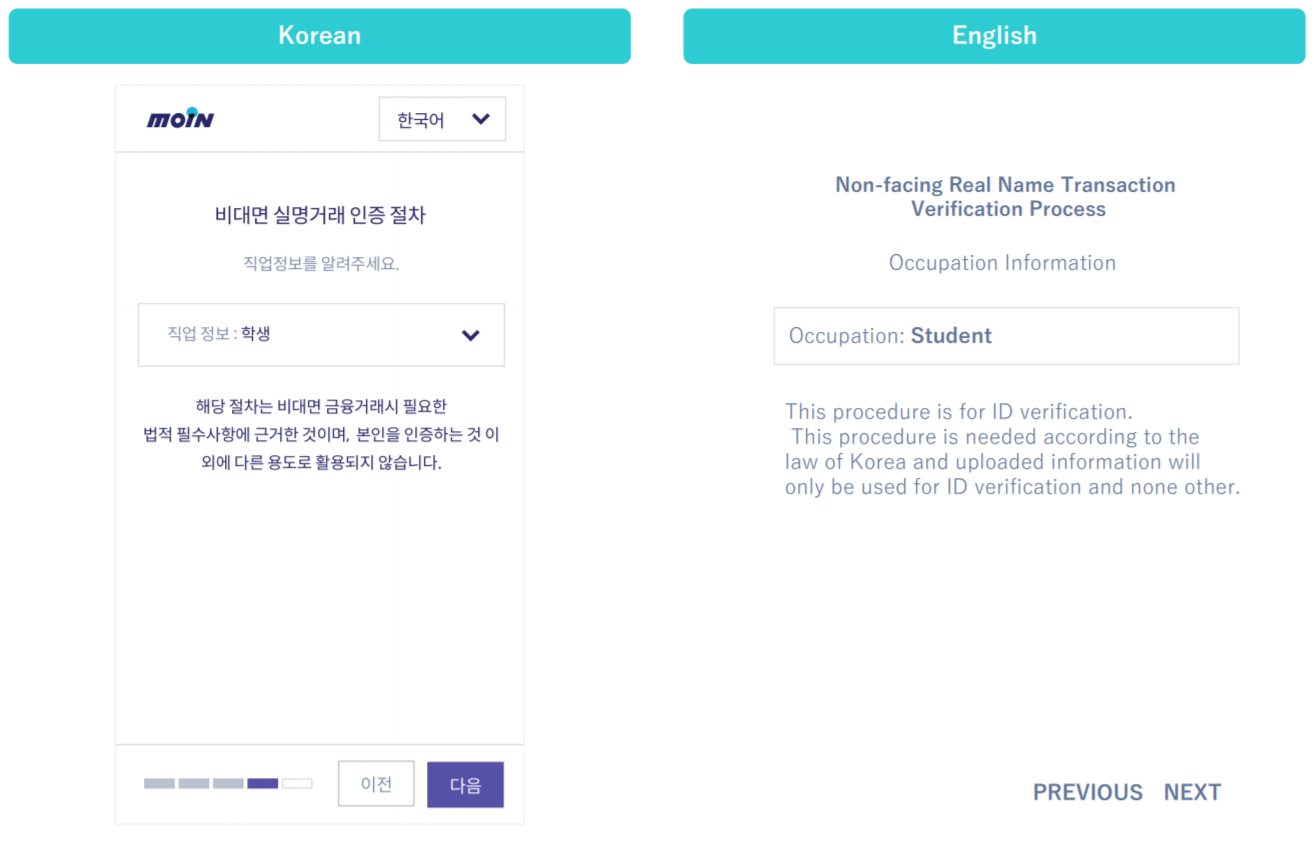Image resolution: width=1314 pixels, height=857 pixels.
Task: Open the 한국어 language dropdown
Action: pos(442,119)
